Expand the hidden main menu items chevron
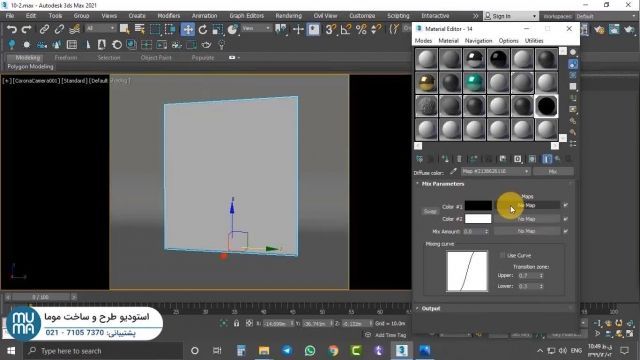 476,16
